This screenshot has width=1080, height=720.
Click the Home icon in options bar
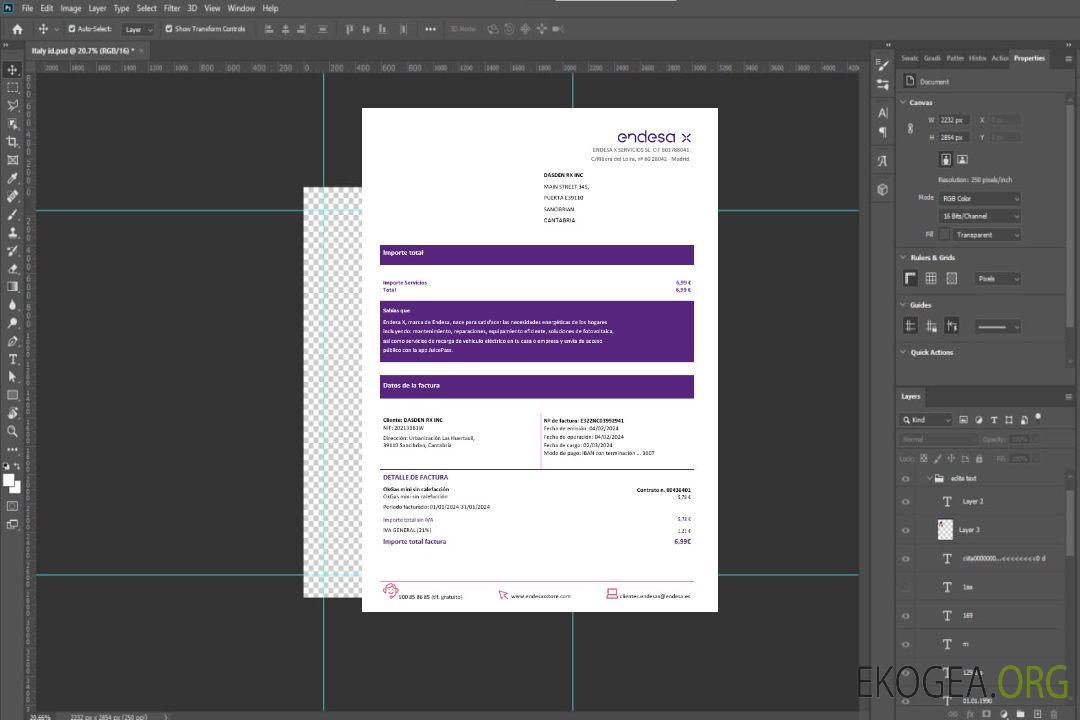(x=17, y=29)
